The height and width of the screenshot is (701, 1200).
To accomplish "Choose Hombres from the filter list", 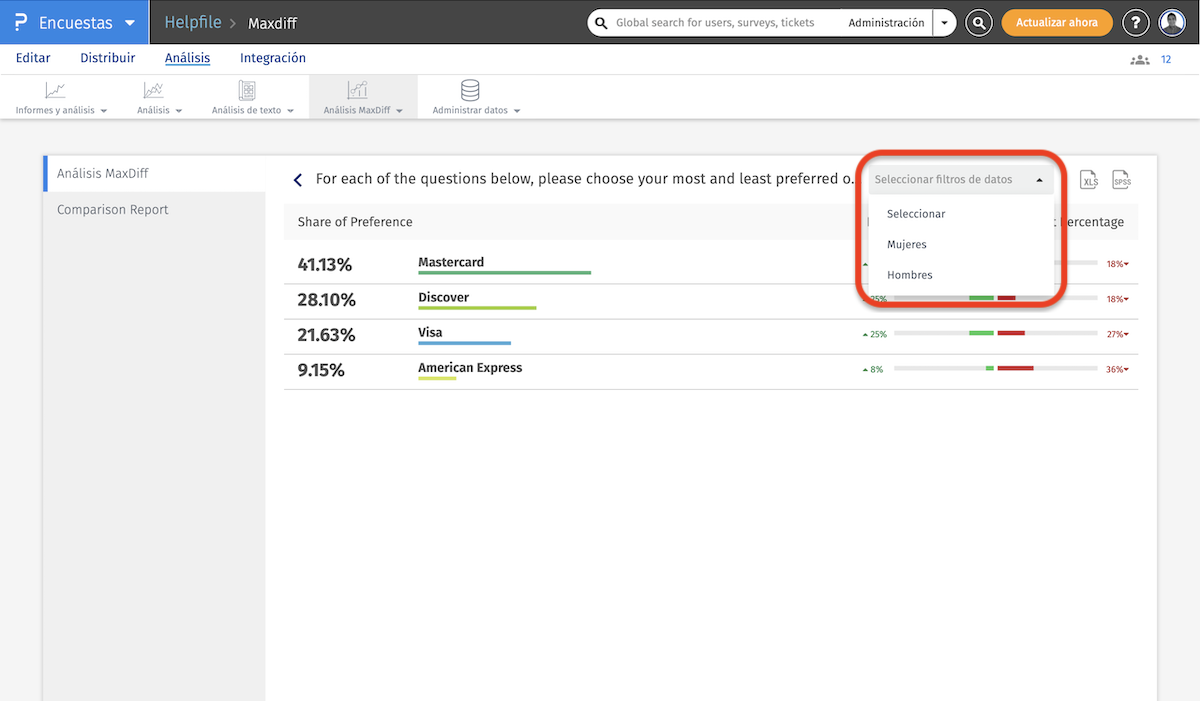I will coord(910,275).
